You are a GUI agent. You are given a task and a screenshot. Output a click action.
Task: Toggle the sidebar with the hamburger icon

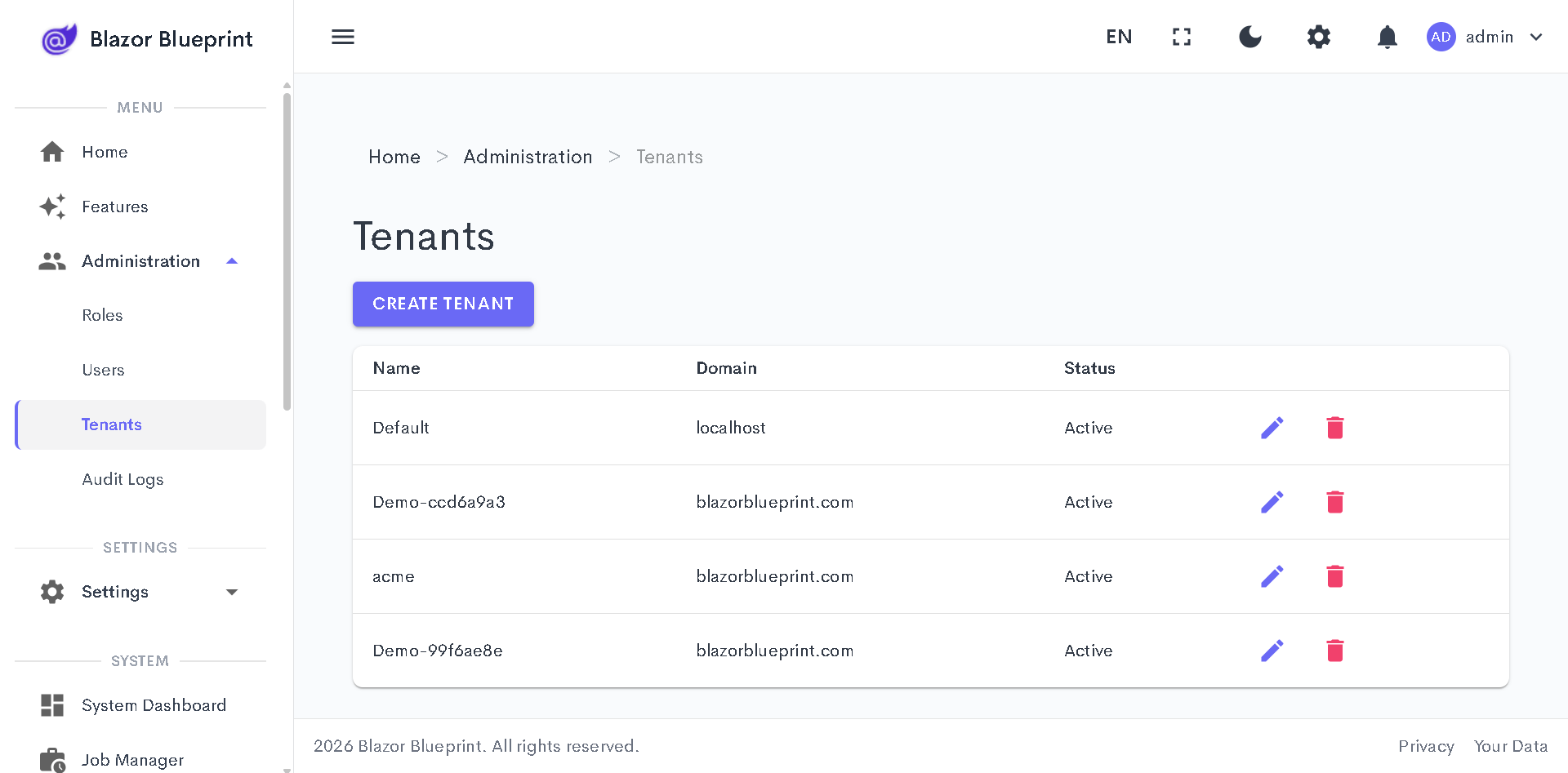click(x=342, y=37)
